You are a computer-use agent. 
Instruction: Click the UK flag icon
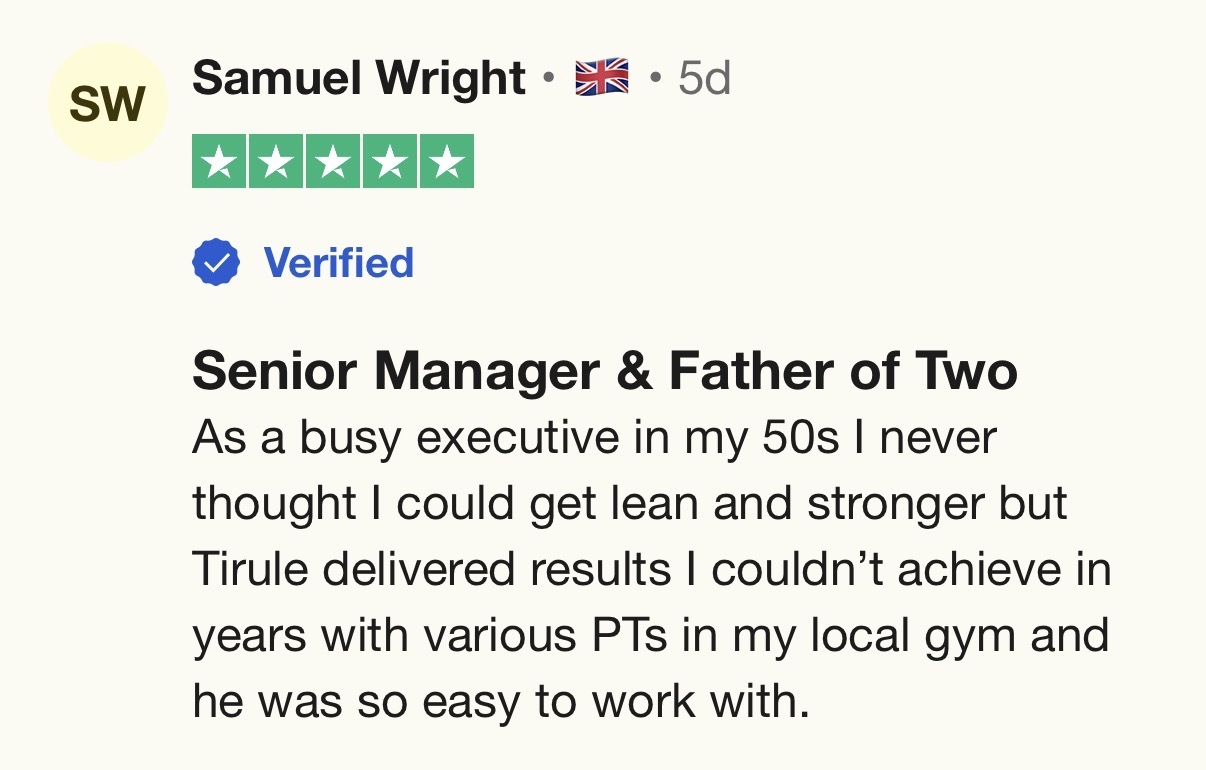(x=602, y=78)
